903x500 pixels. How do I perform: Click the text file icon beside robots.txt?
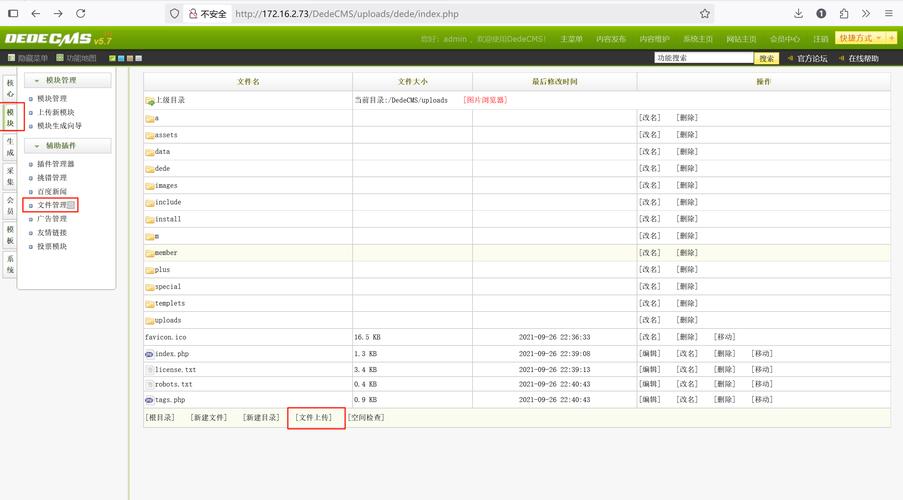click(x=150, y=384)
